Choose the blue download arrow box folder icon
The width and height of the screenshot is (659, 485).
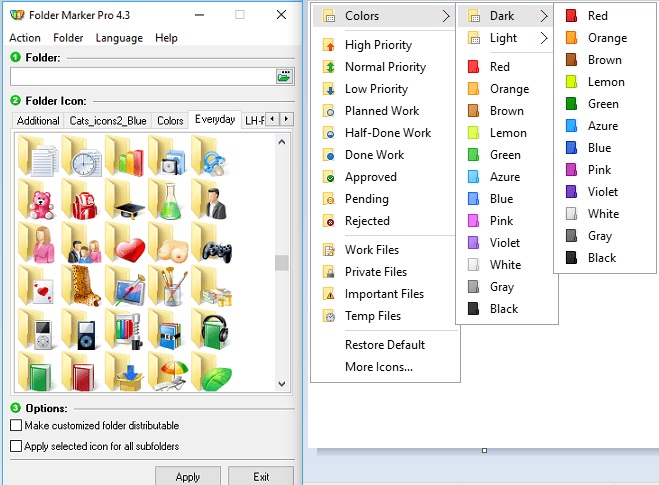[x=125, y=372]
